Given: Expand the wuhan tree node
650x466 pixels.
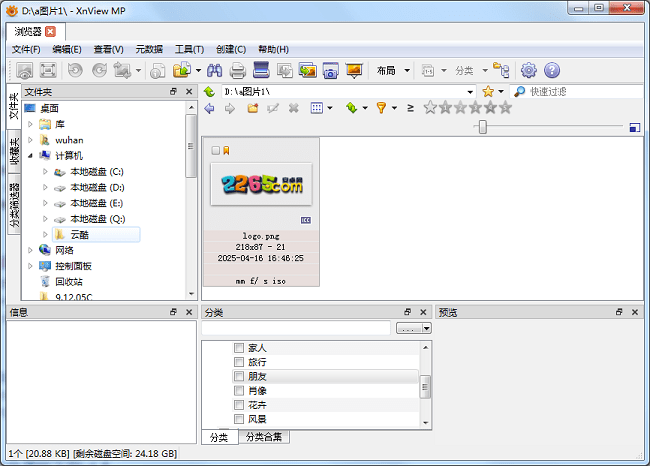Looking at the screenshot, I should 30,140.
